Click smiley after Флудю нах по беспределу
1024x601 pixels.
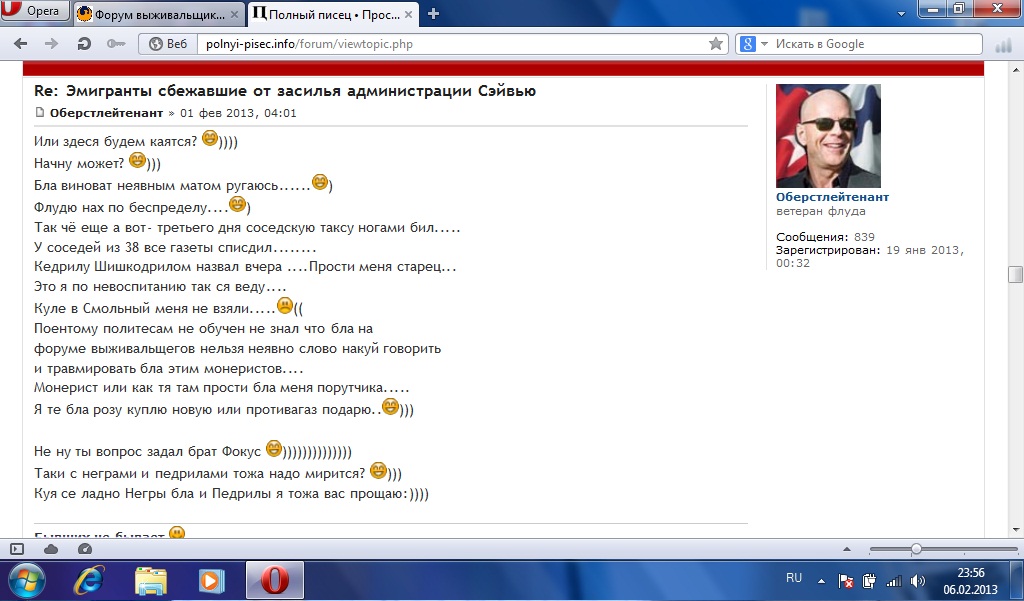coord(237,204)
